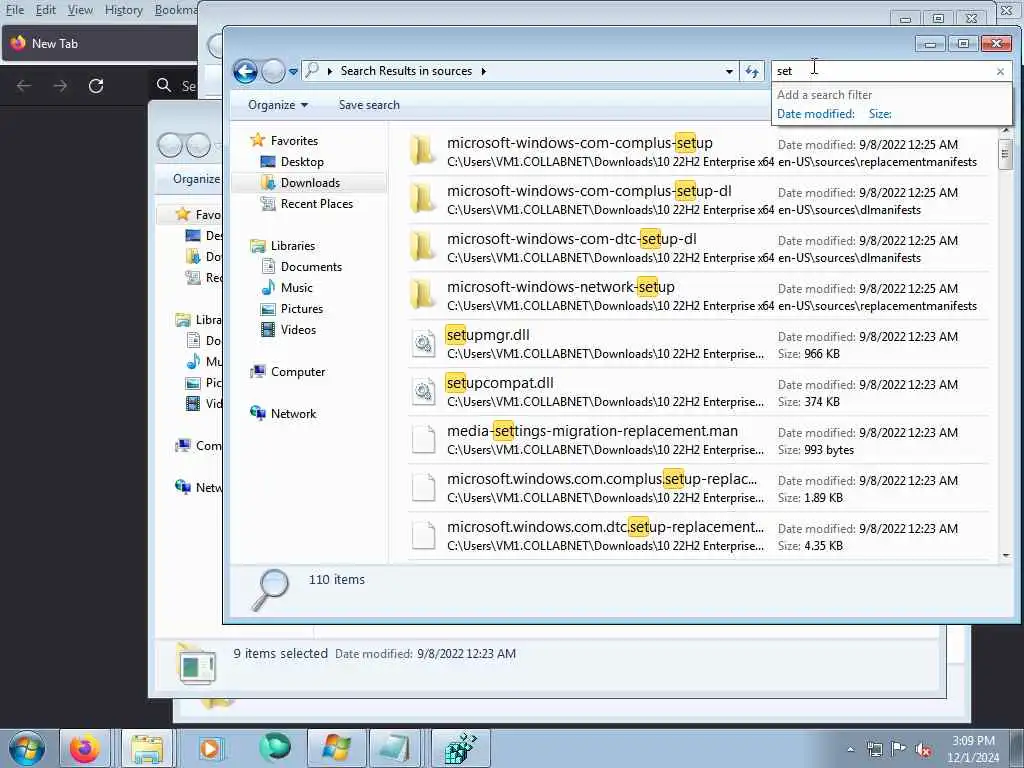Open the Documents library

(311, 266)
